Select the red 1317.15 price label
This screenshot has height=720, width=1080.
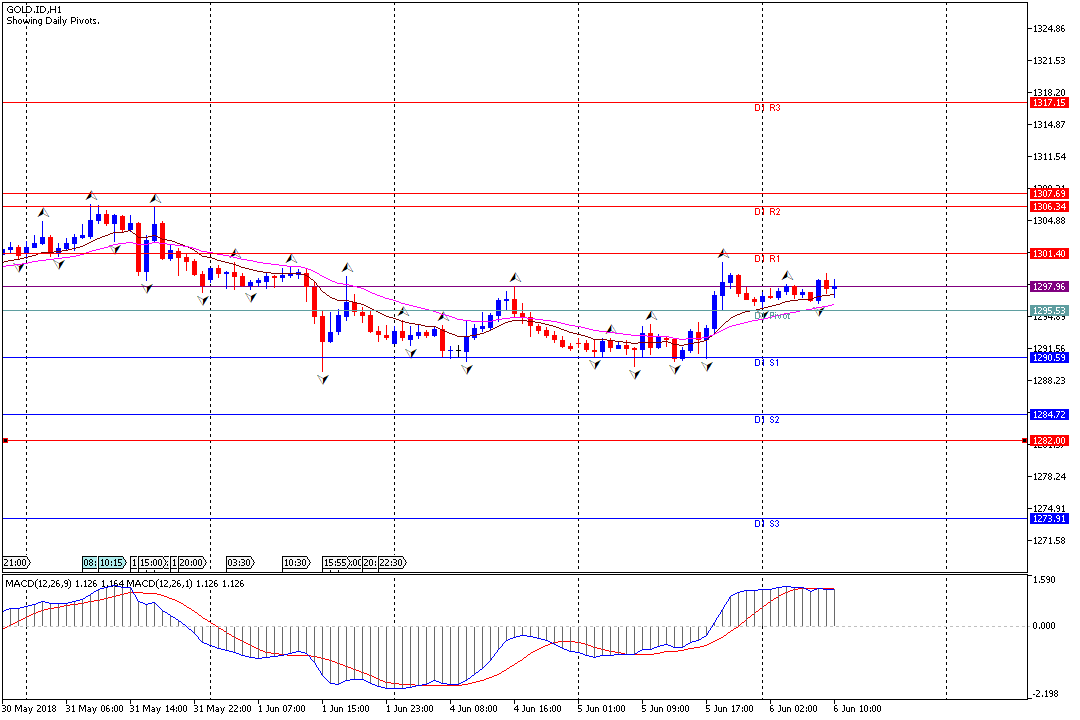click(x=1049, y=103)
